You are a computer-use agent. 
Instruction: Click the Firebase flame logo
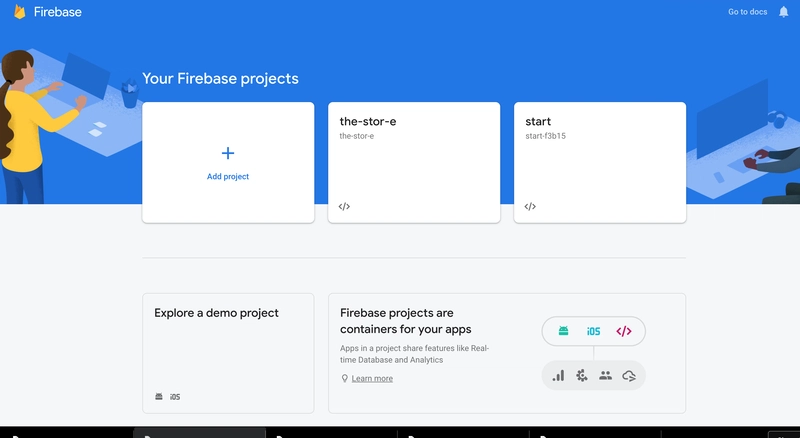[x=19, y=12]
